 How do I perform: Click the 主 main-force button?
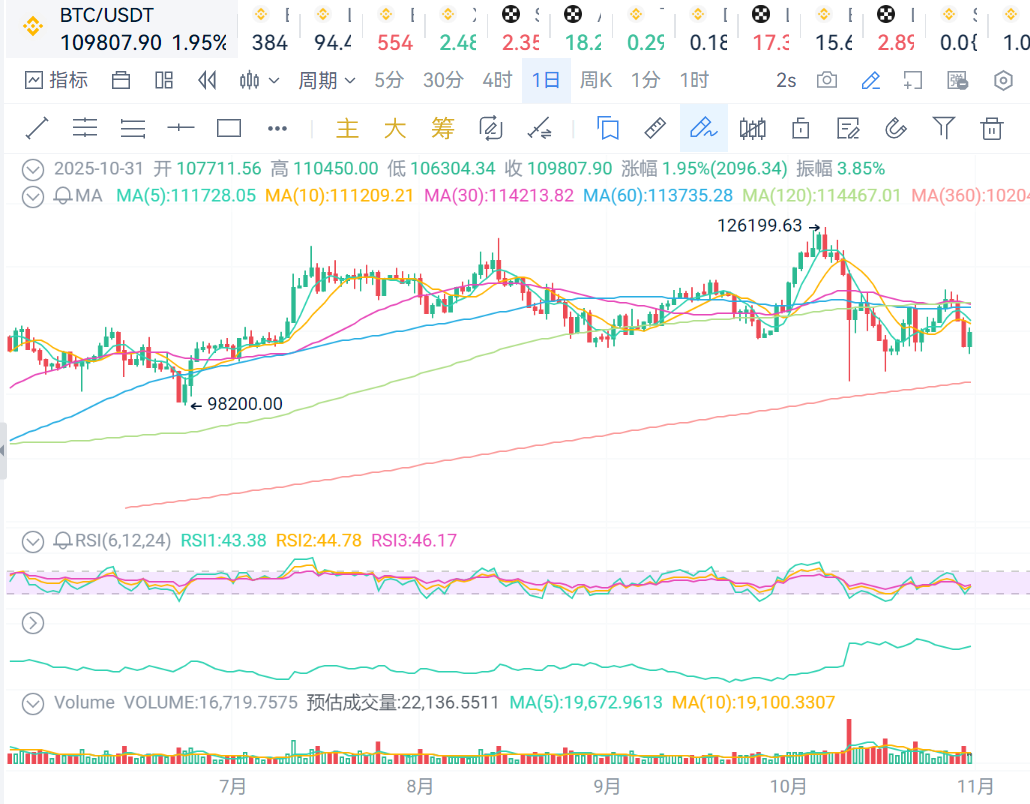point(347,128)
